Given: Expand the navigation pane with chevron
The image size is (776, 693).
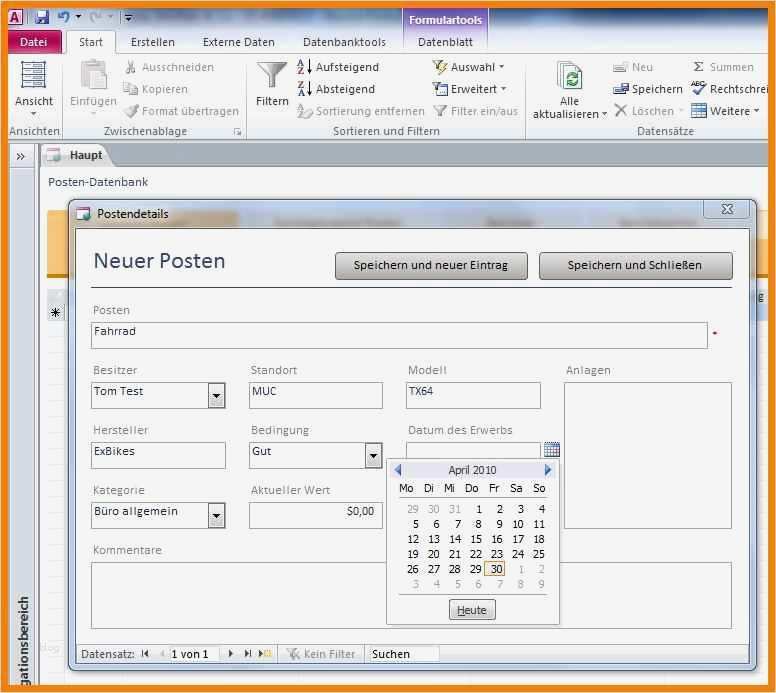Looking at the screenshot, I should [x=21, y=156].
